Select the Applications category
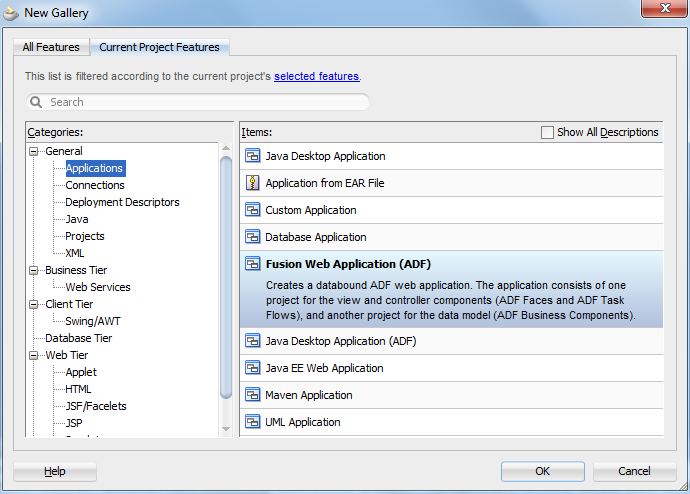This screenshot has width=690, height=494. [94, 168]
